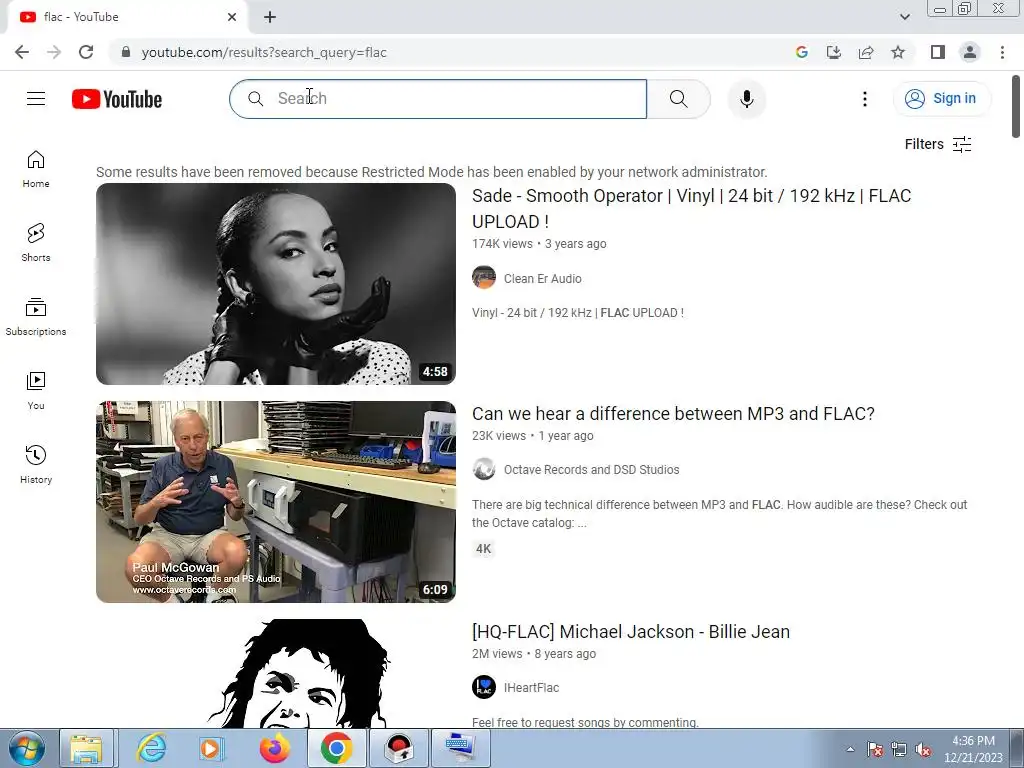Toggle the Chrome side panel icon
Image resolution: width=1024 pixels, height=768 pixels.
click(938, 52)
